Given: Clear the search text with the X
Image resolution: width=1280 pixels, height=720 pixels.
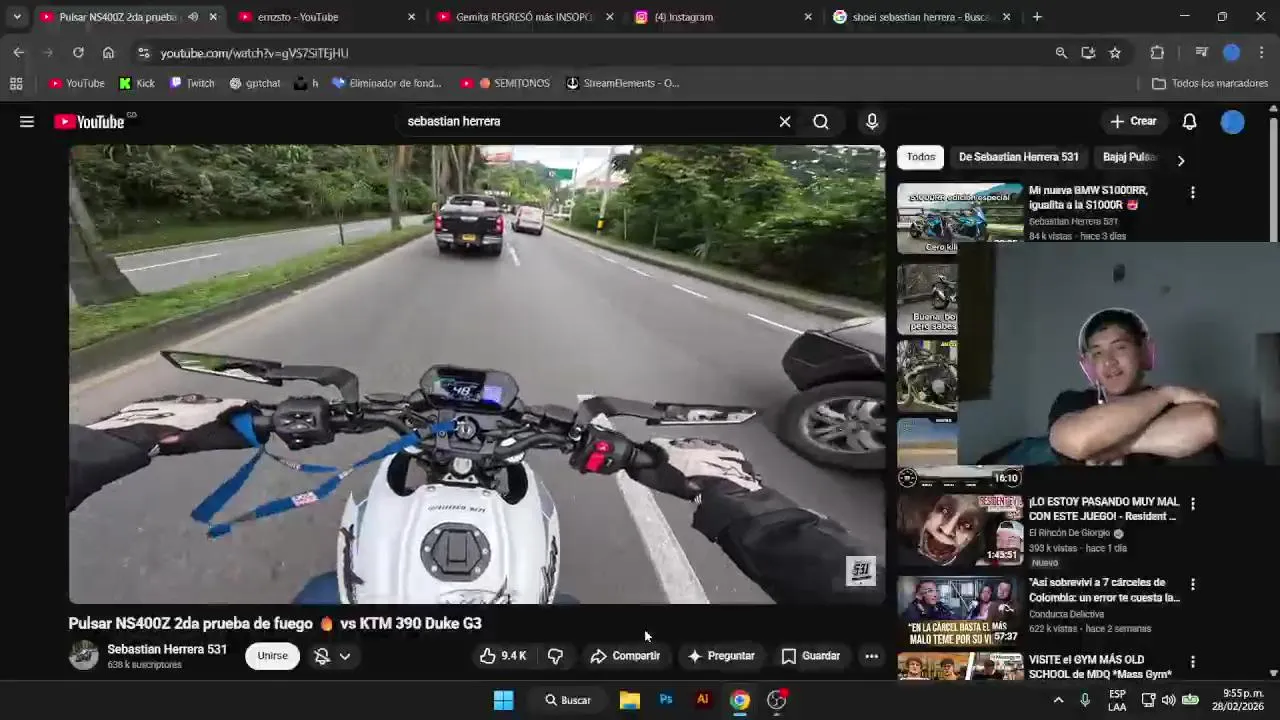Looking at the screenshot, I should (785, 122).
